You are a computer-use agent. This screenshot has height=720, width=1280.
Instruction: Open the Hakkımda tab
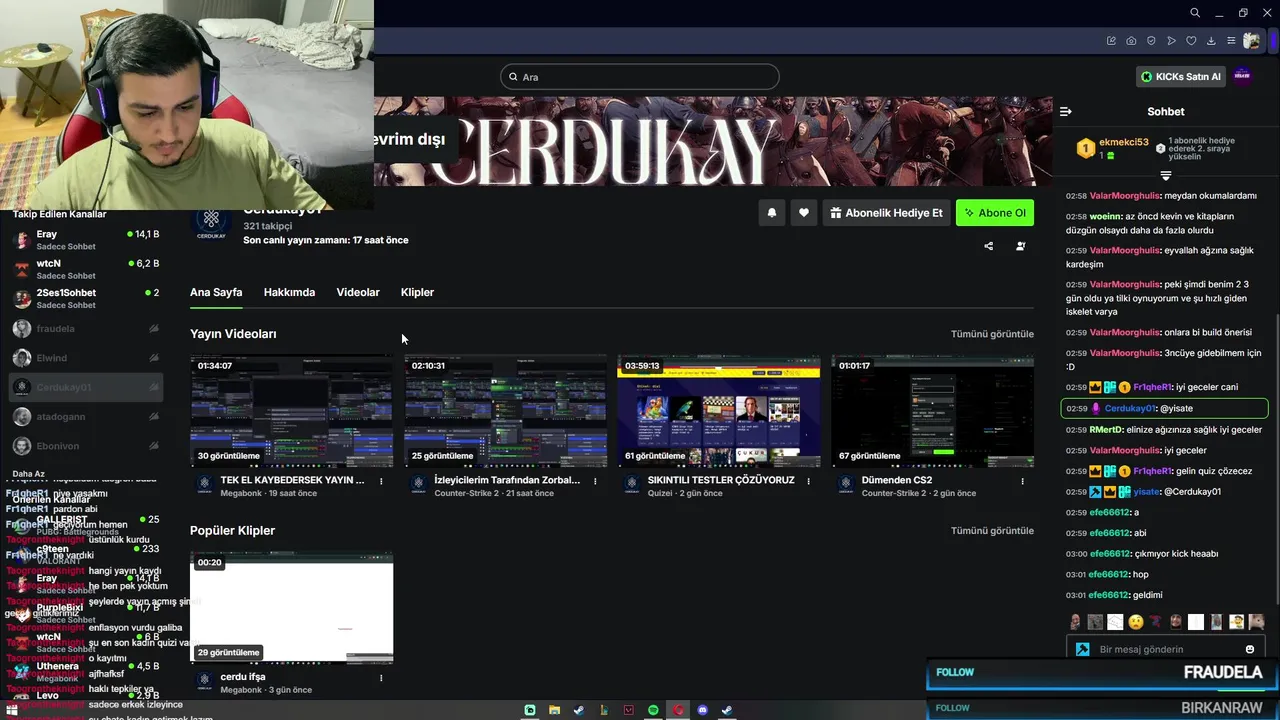(x=289, y=292)
